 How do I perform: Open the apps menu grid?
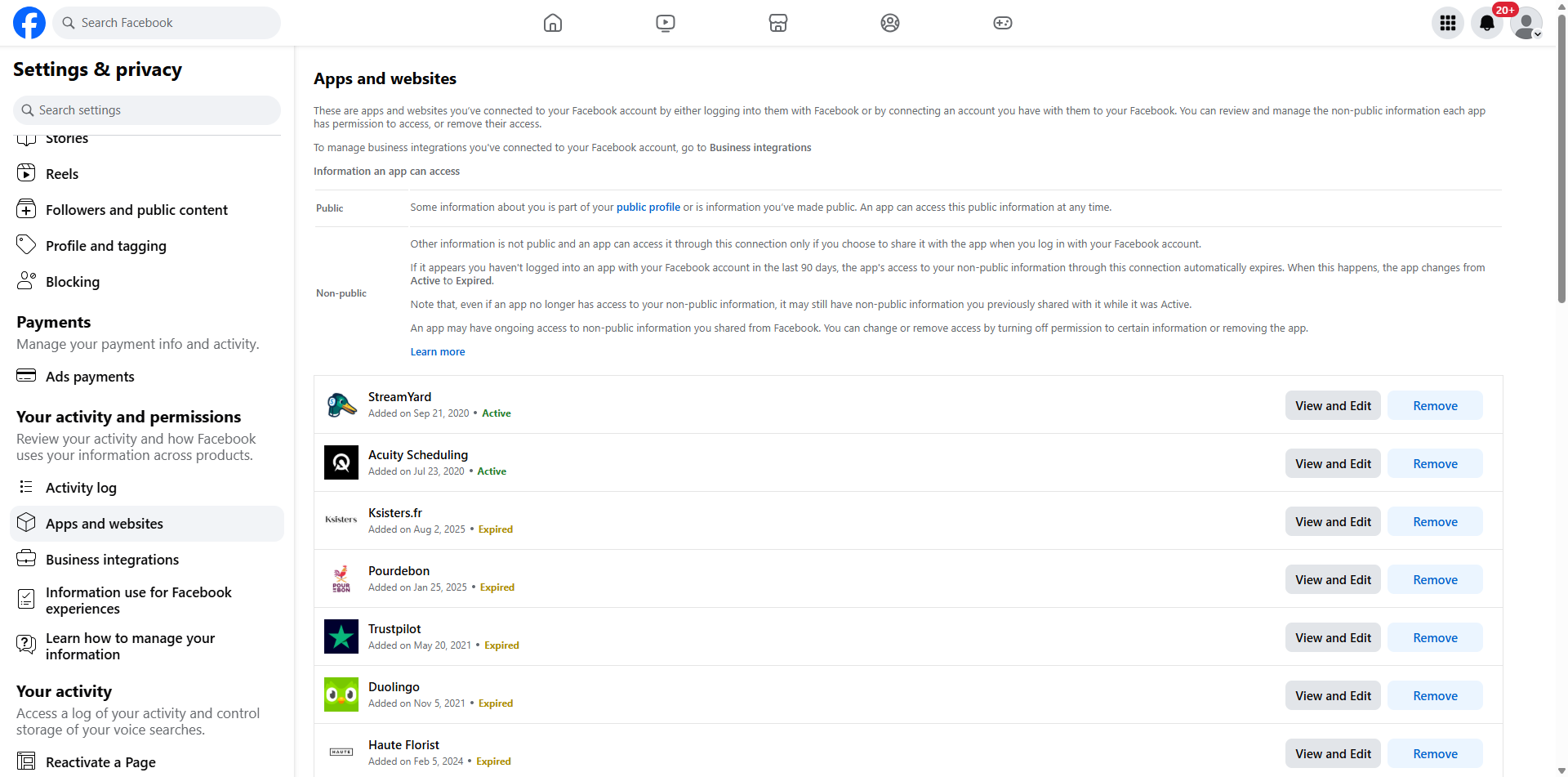(x=1447, y=23)
